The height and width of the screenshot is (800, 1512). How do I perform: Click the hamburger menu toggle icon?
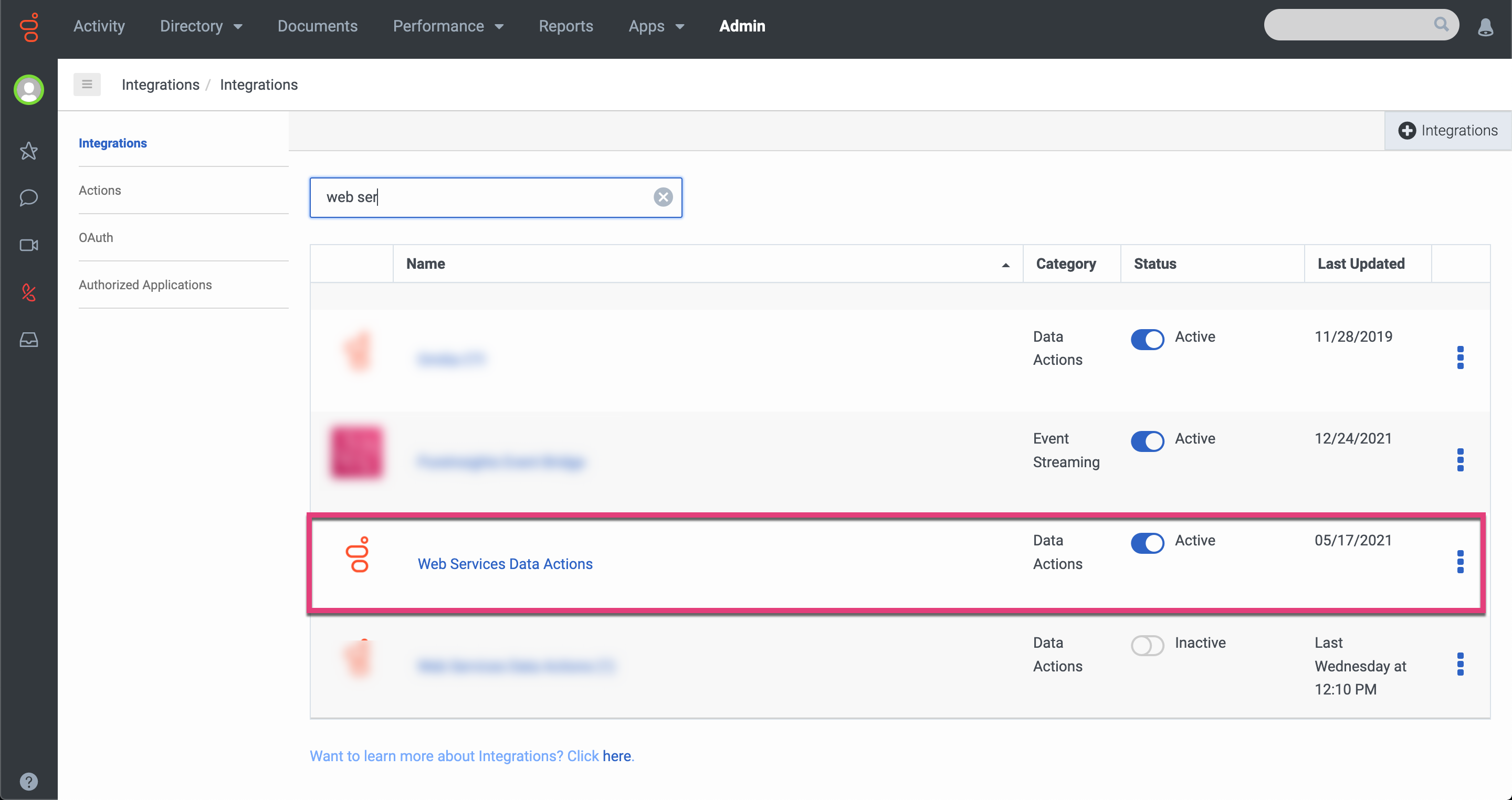click(87, 85)
